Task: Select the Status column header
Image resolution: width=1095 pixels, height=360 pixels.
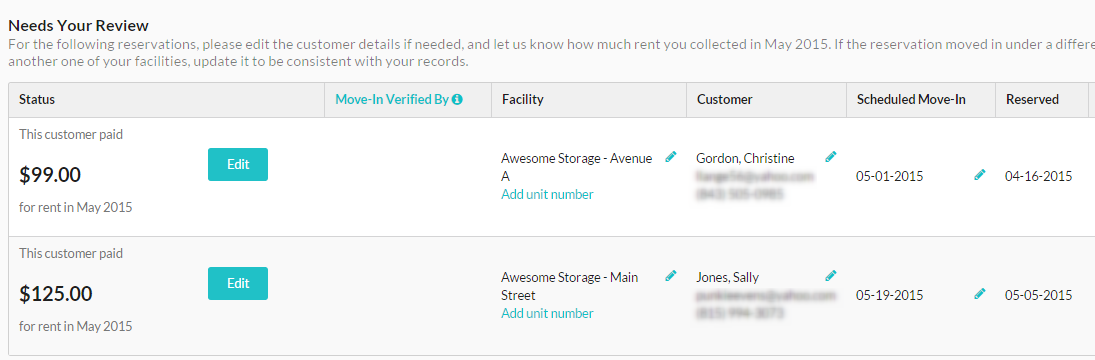Action: (37, 100)
